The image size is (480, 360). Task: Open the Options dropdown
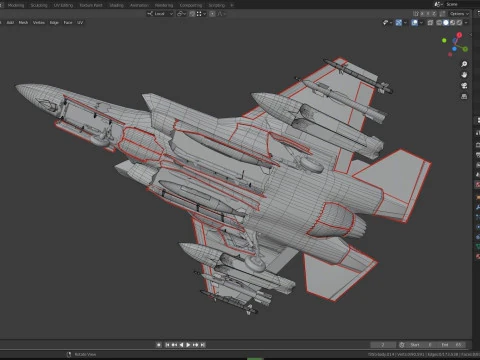pos(459,14)
